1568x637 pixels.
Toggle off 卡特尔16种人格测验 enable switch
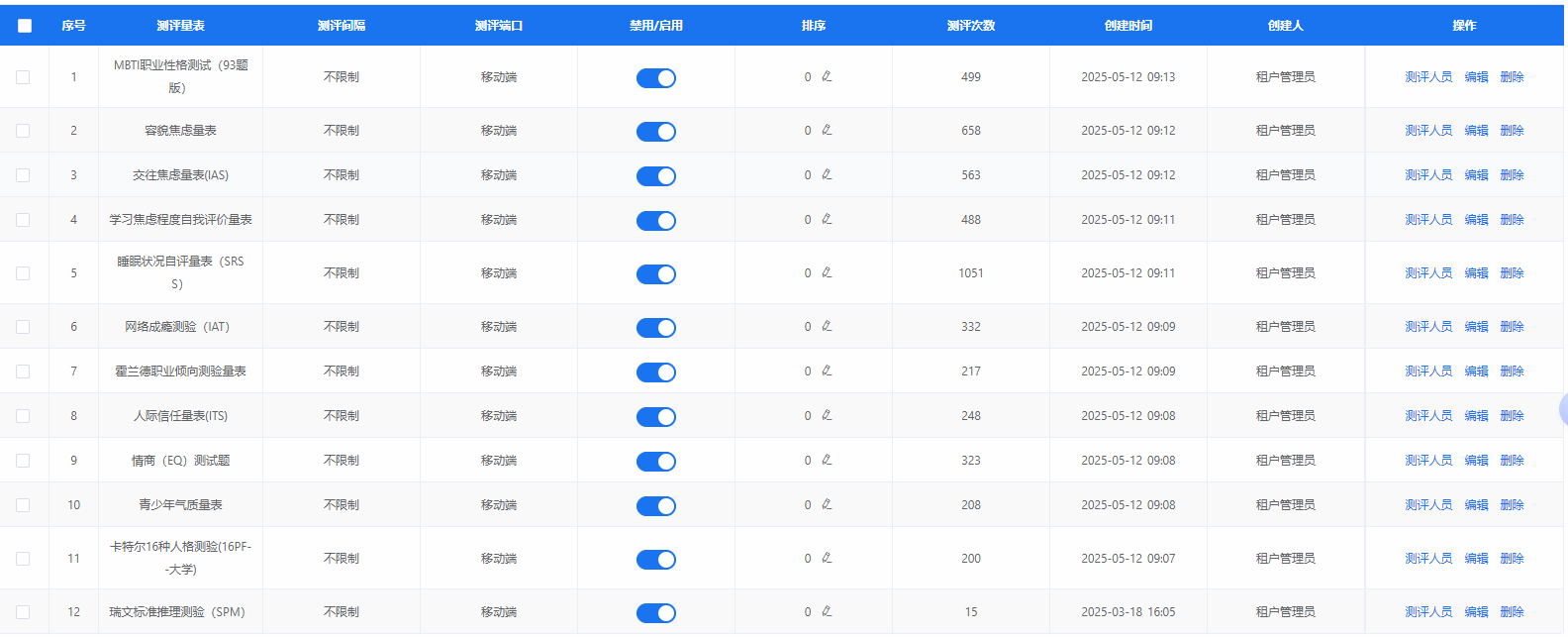pos(655,559)
